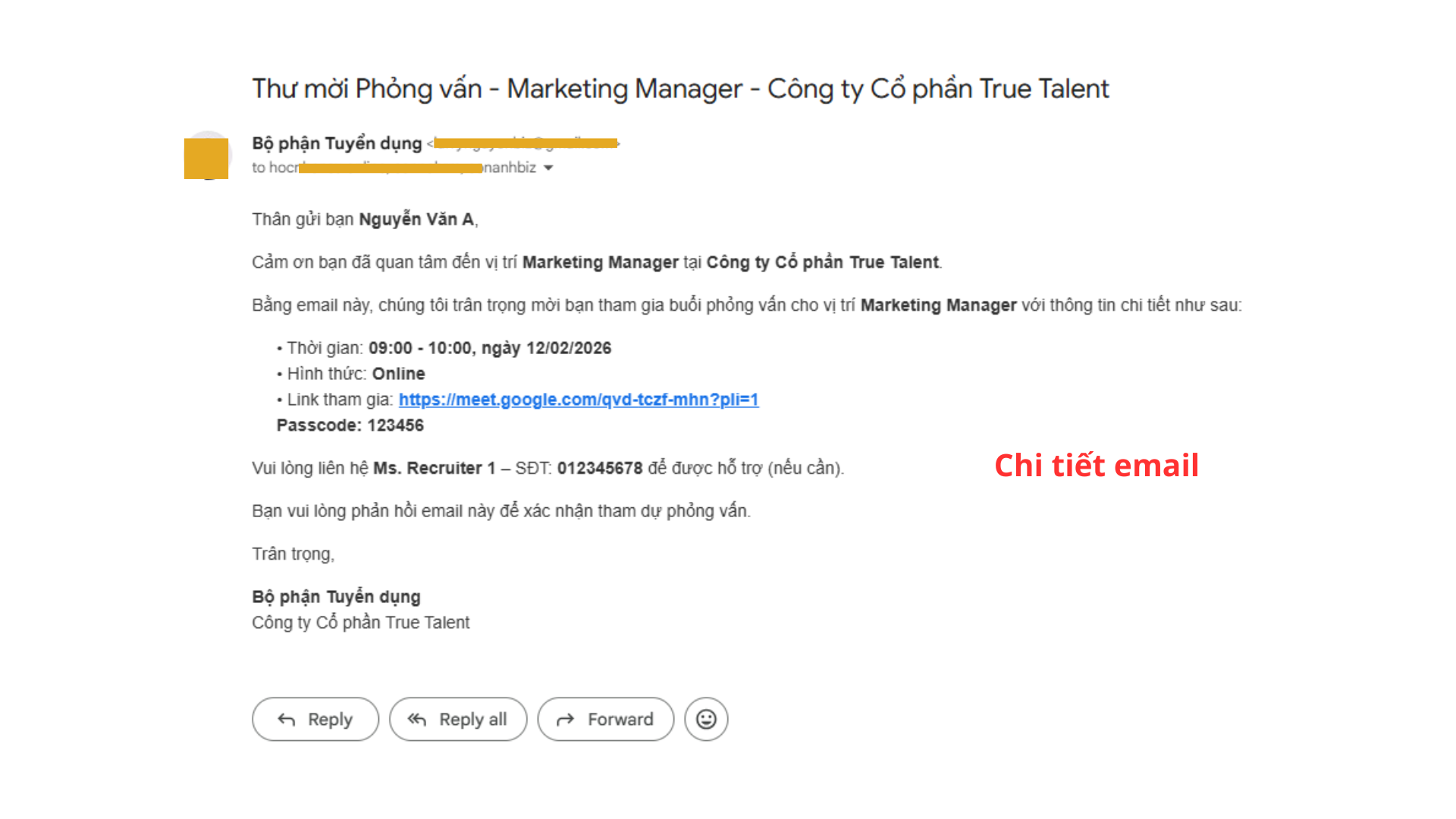Click sender name Bộ phận Tuyển dụng in header
Screen dimensions: 1456x819
337,143
